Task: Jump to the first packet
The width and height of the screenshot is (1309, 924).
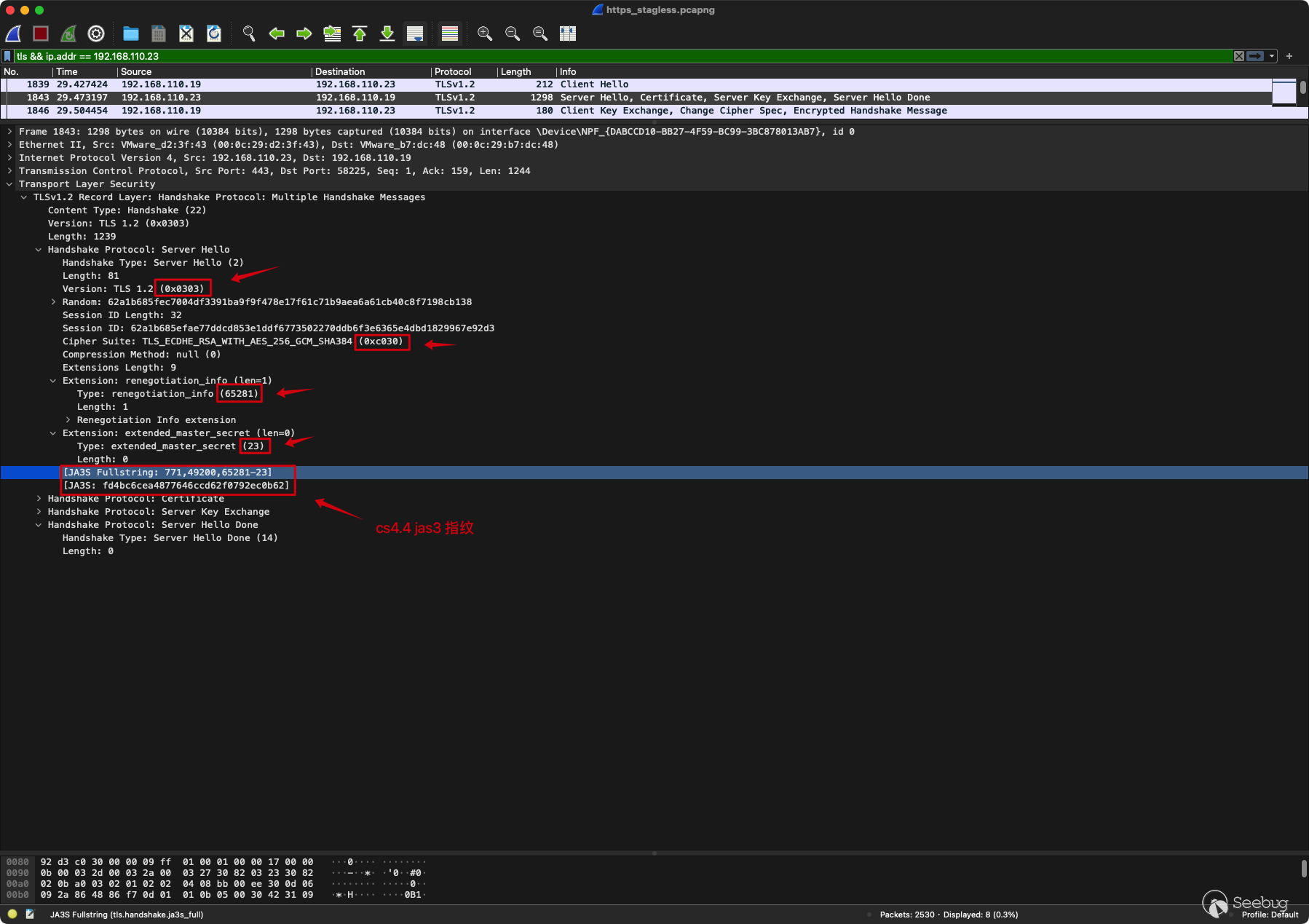Action: coord(360,33)
